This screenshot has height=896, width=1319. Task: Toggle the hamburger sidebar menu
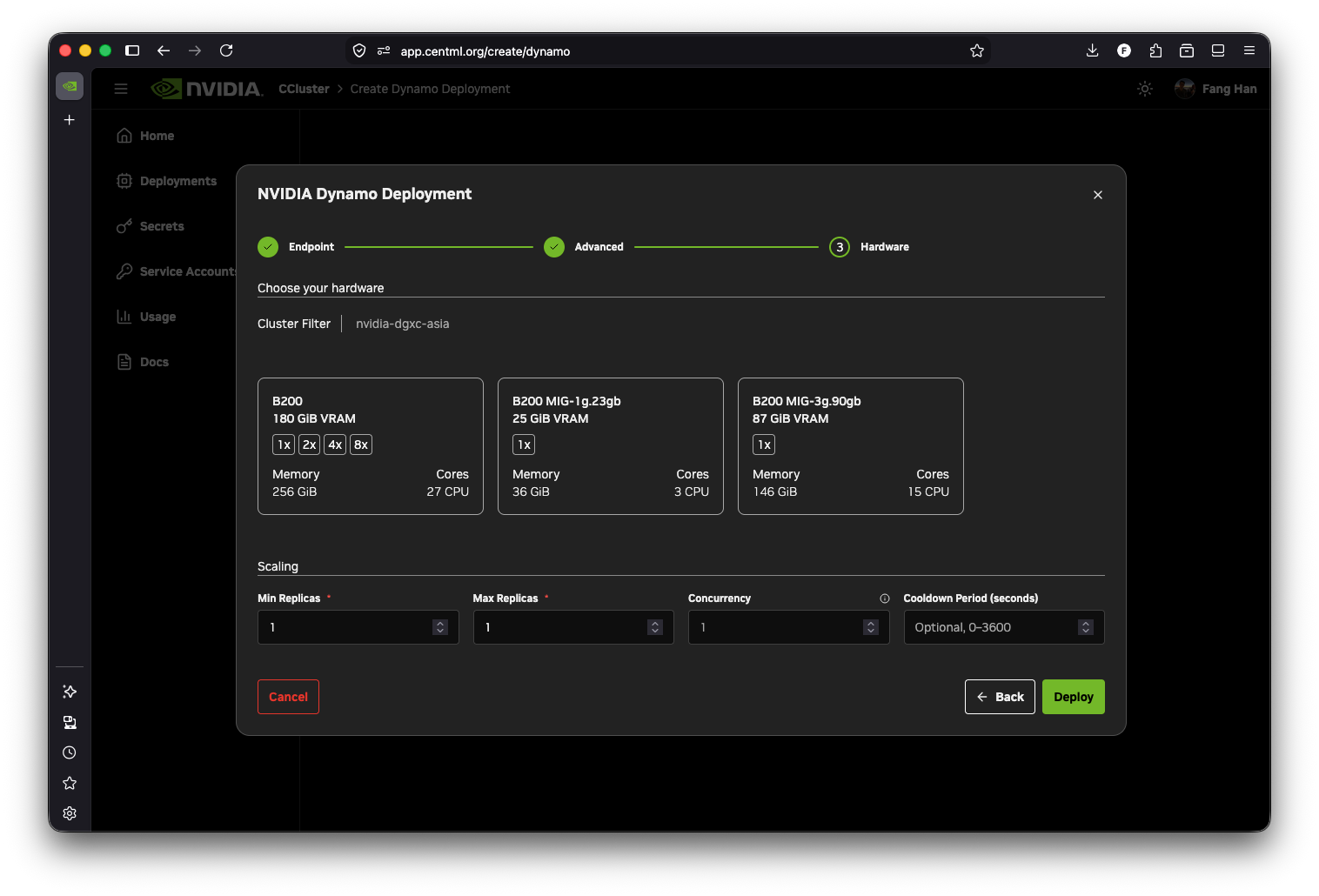(121, 89)
